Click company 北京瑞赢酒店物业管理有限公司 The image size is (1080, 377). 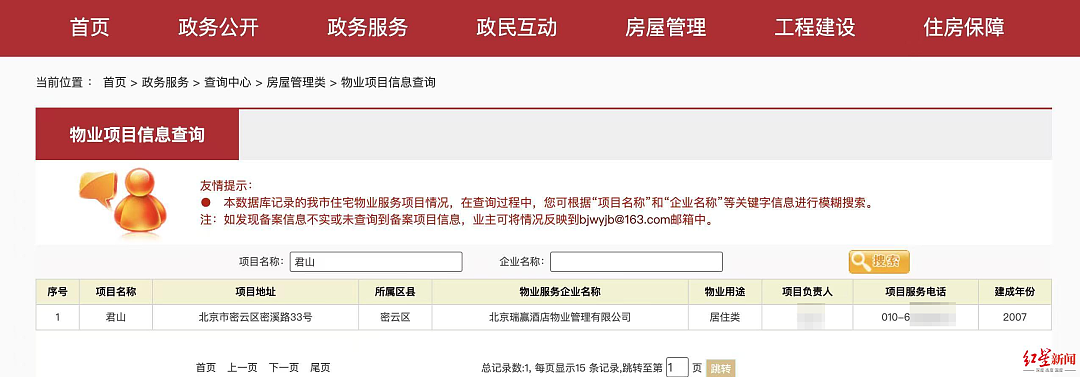(x=560, y=317)
